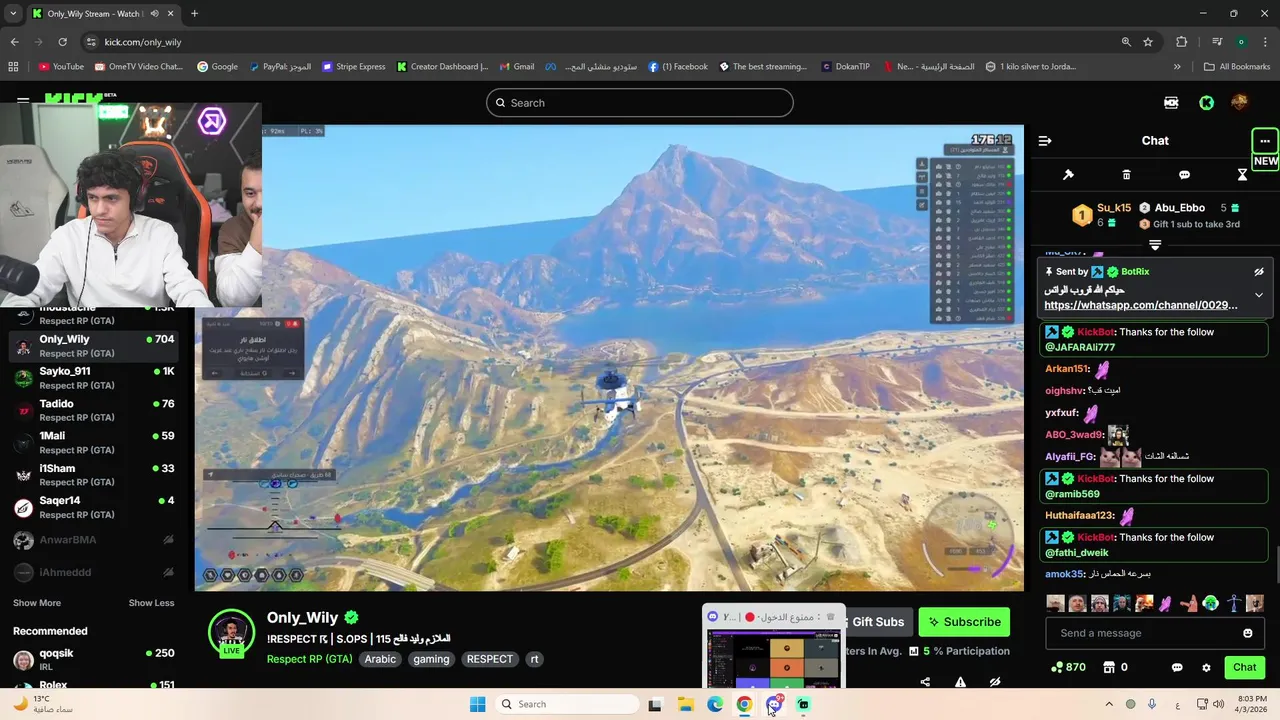
Task: Open the Creator Dashboard bookmark
Action: click(x=442, y=67)
